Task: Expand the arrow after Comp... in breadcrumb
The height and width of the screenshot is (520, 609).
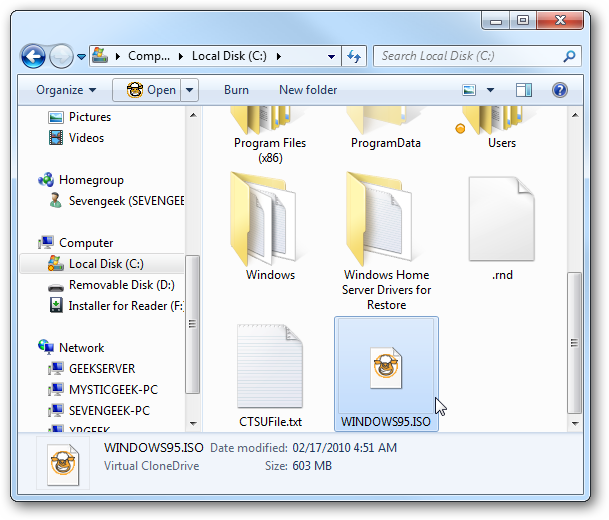Action: 181,57
